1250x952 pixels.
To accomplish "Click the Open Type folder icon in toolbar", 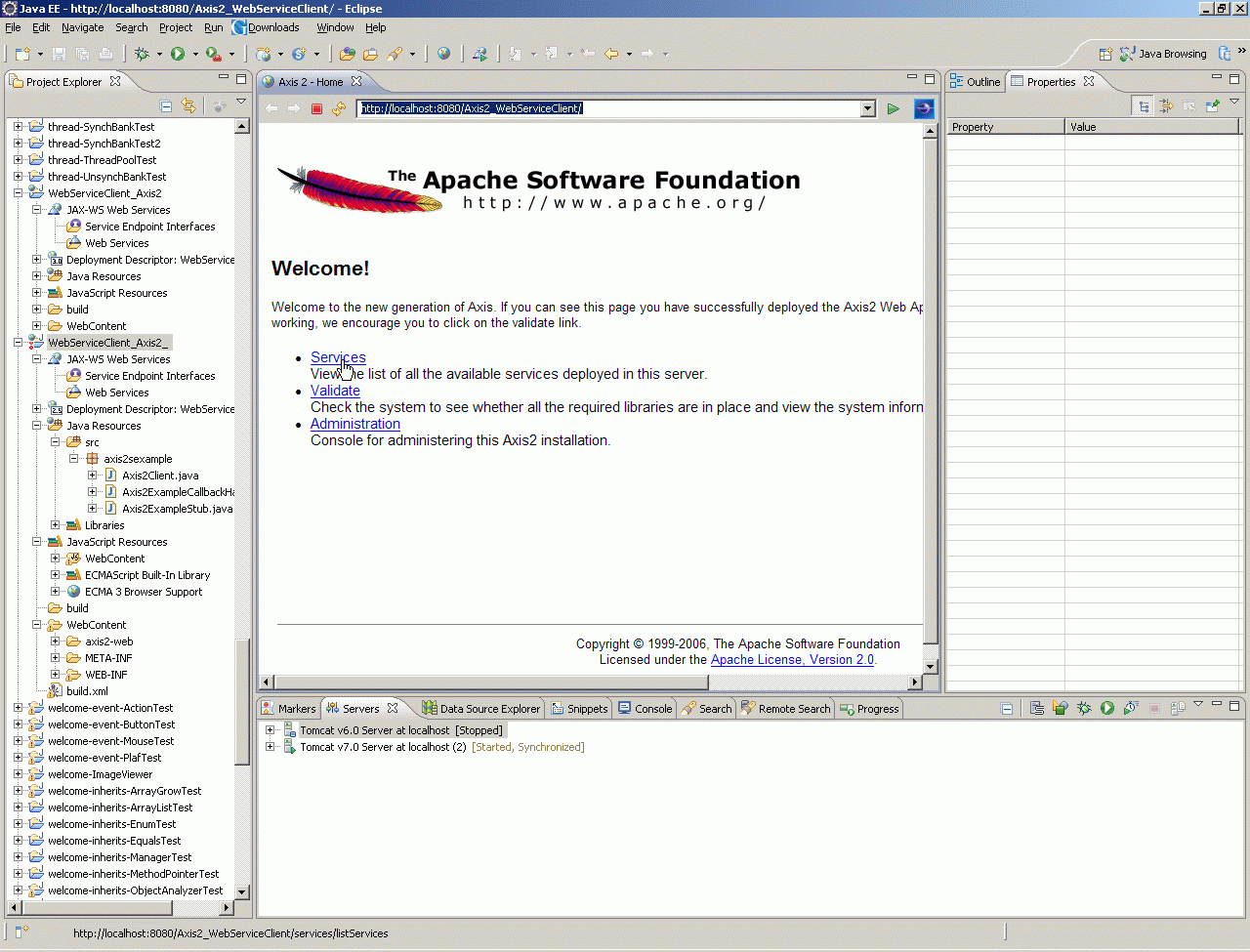I will pyautogui.click(x=347, y=54).
